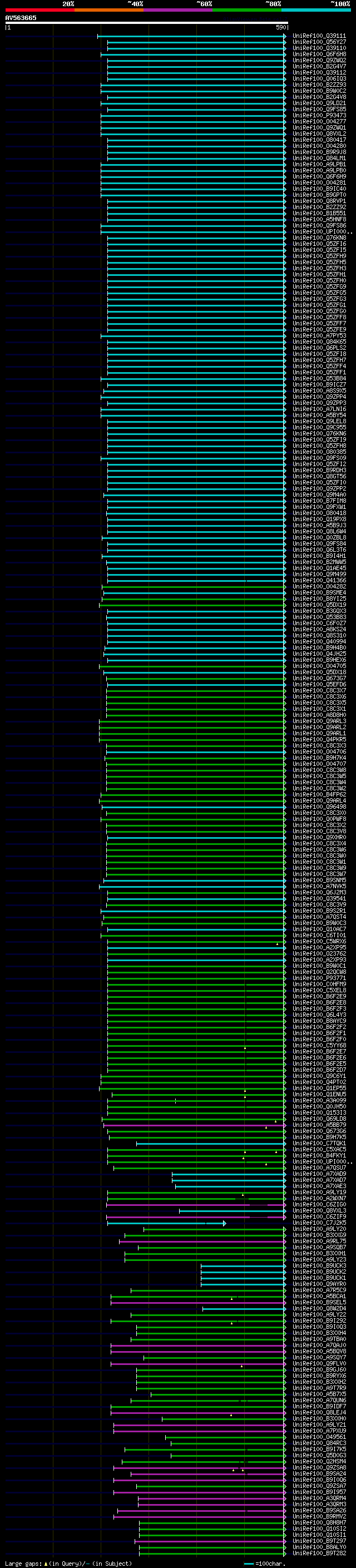Click the UniRef100_P93771 label
Image resolution: width=356 pixels, height=1568 pixels.
[x=319, y=978]
